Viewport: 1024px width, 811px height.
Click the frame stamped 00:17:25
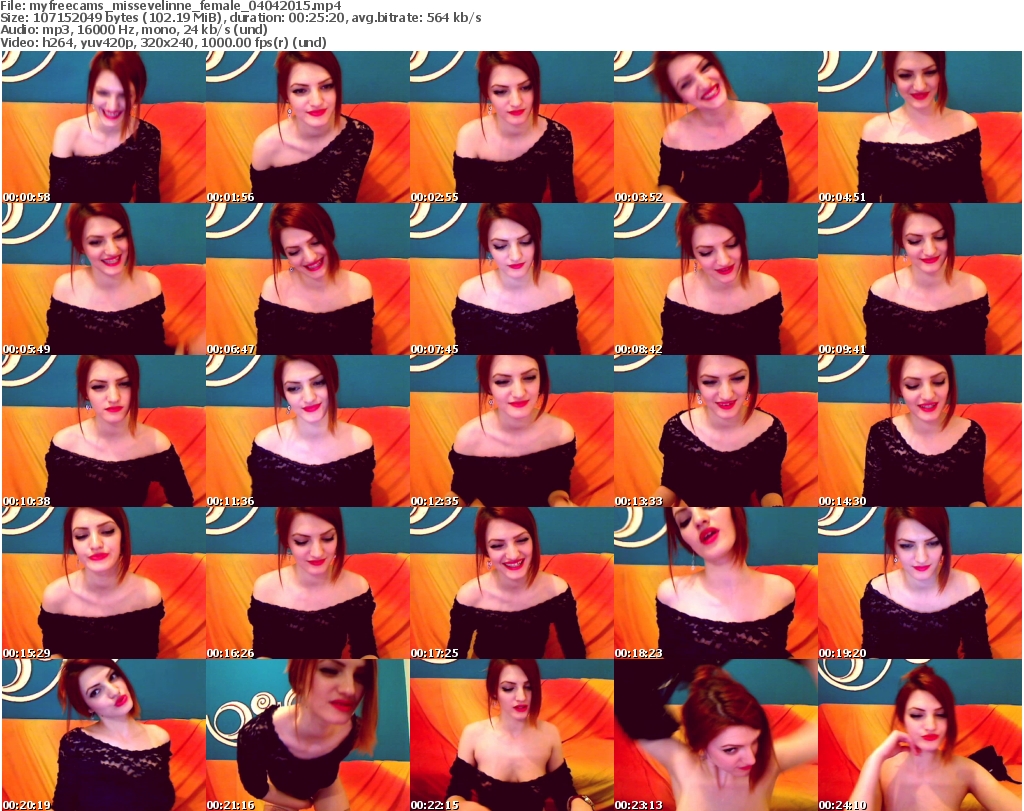click(511, 583)
